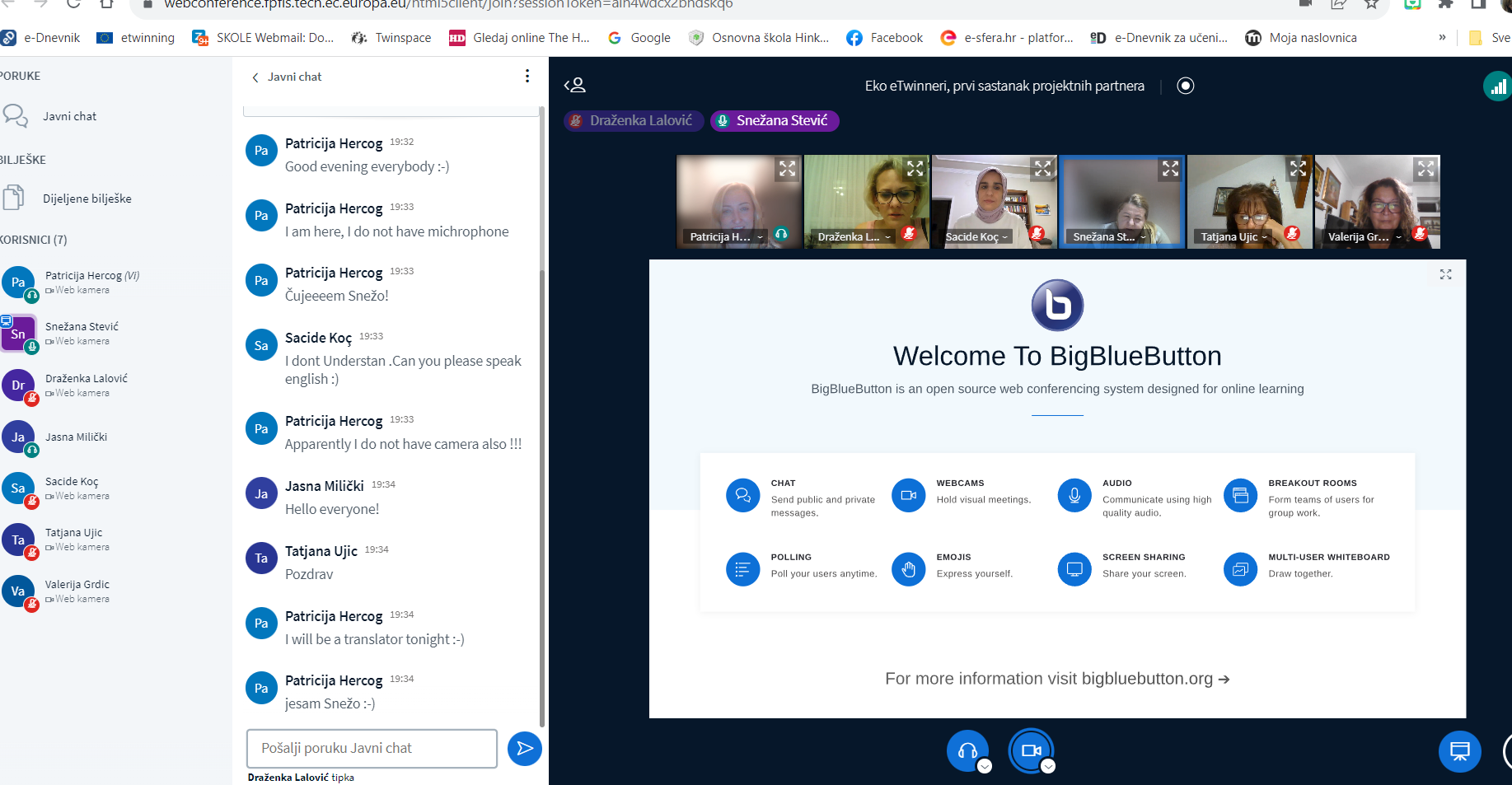The image size is (1512, 785).
Task: Open audio device dropdown arrow
Action: click(x=985, y=766)
